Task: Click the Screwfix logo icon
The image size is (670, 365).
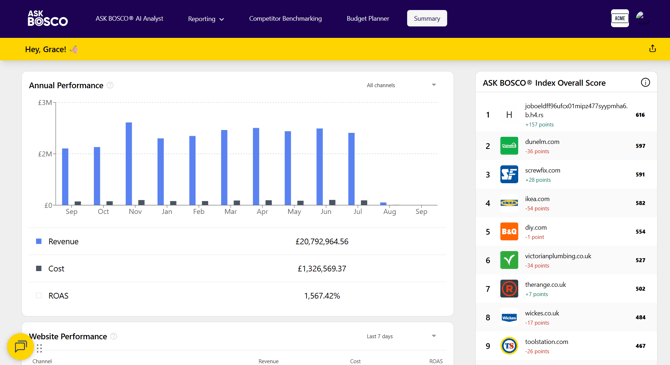Action: [509, 174]
